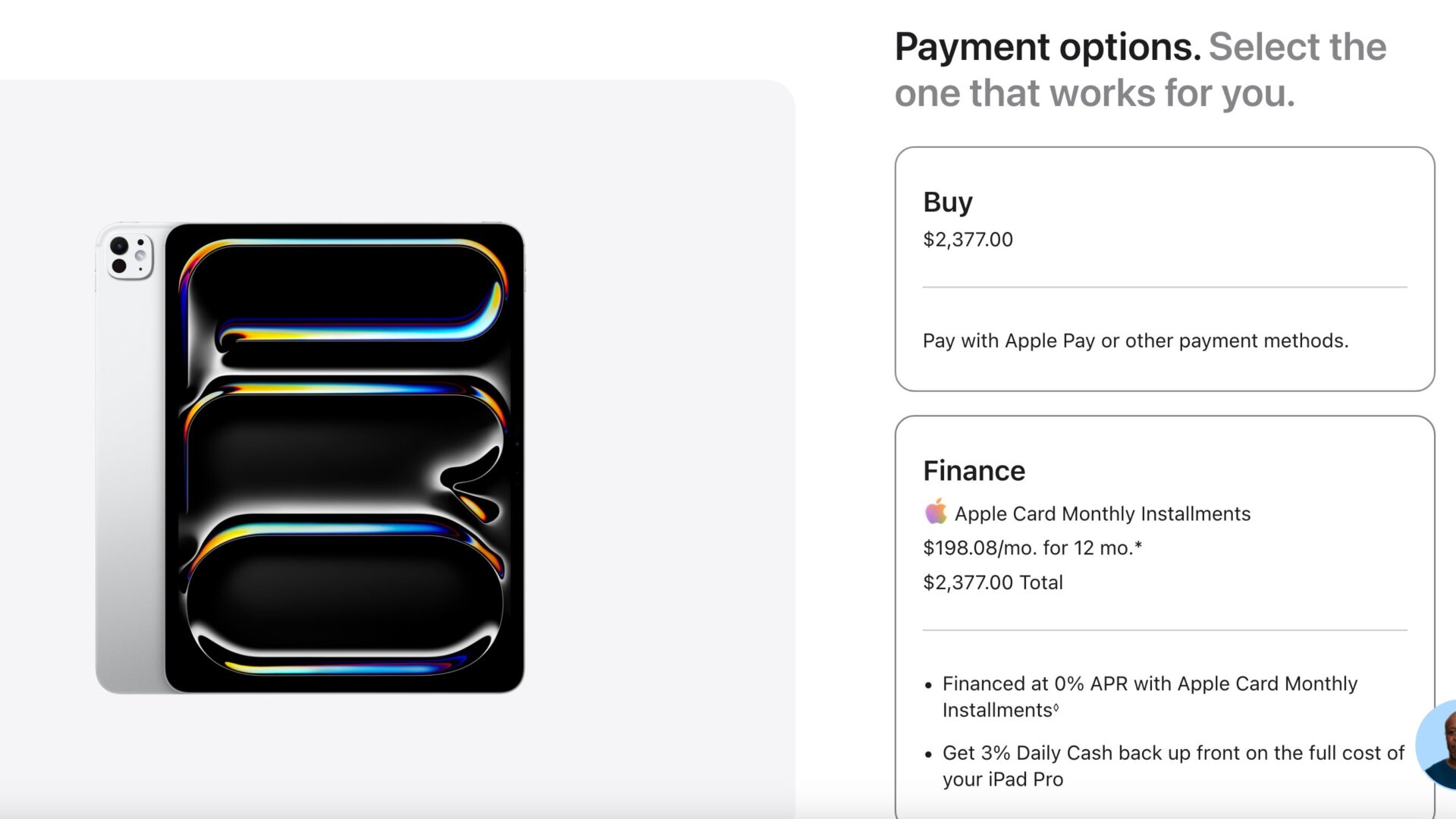Click the iPad Pro front display image
The height and width of the screenshot is (819, 1456).
[x=344, y=457]
